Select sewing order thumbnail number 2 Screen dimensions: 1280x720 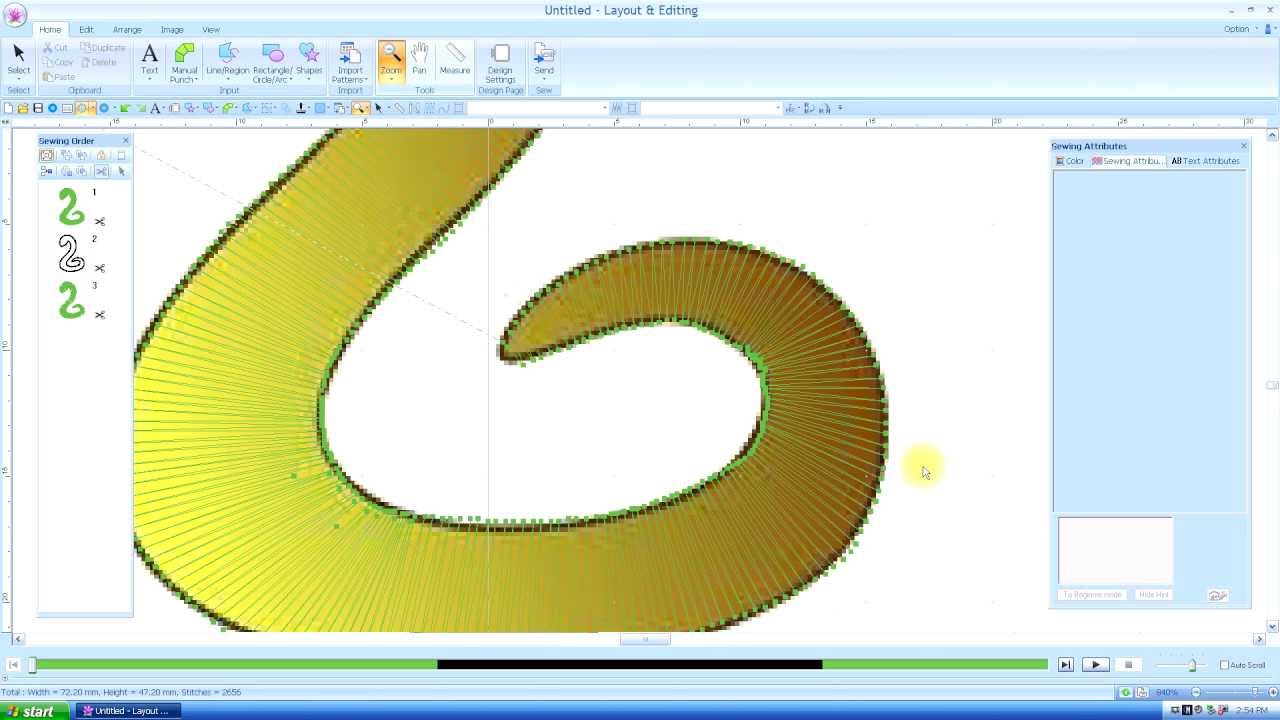tap(71, 254)
